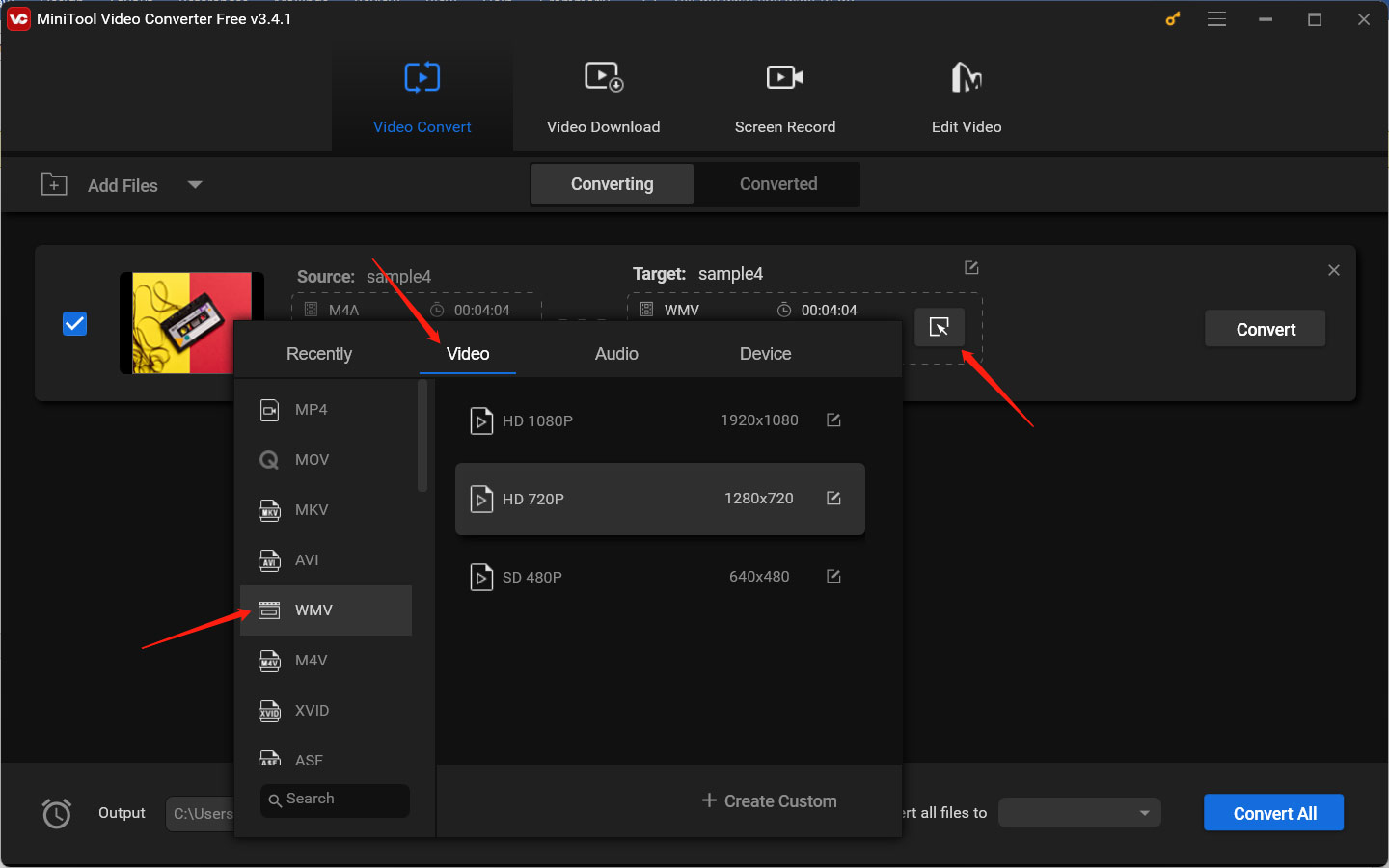Select the Audio format tab
This screenshot has width=1389, height=868.
(616, 354)
